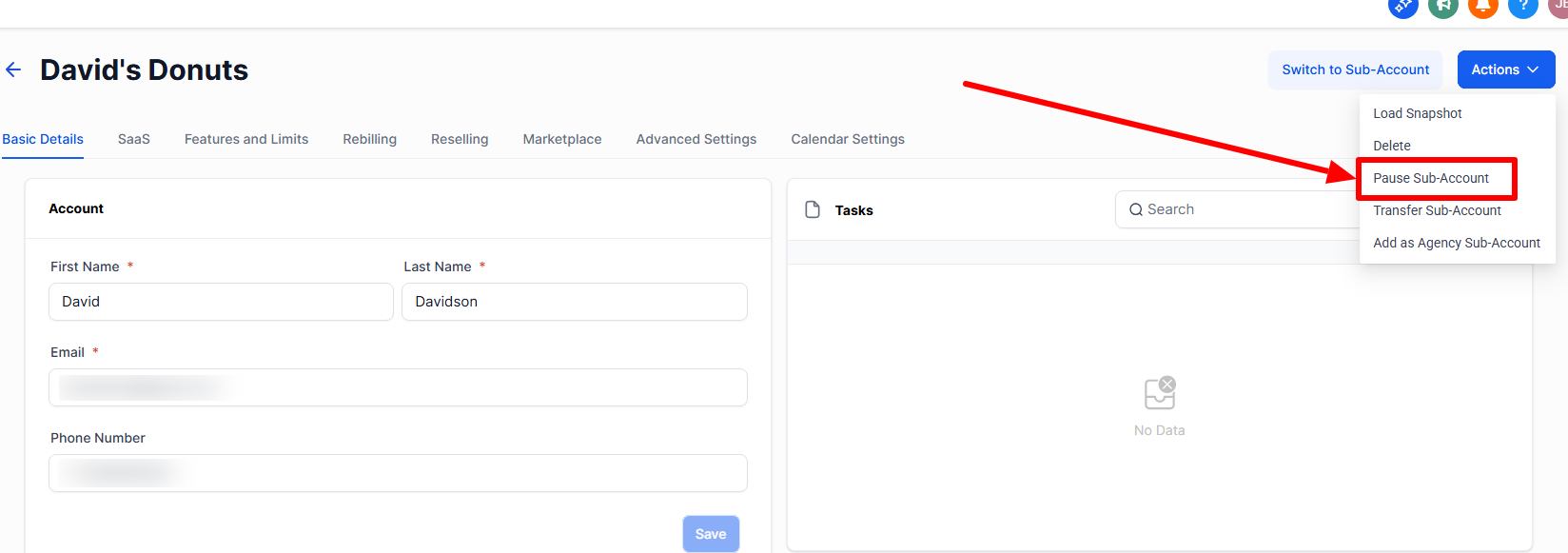
Task: Click the No Data message
Action: [x=1160, y=430]
